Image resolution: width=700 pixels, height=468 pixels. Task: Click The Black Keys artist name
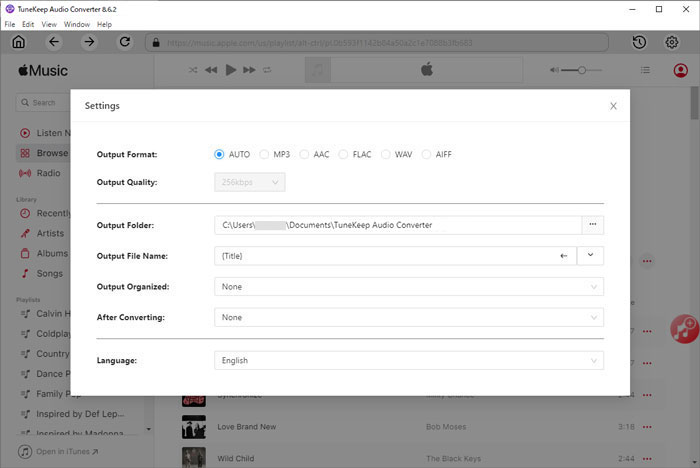click(454, 459)
